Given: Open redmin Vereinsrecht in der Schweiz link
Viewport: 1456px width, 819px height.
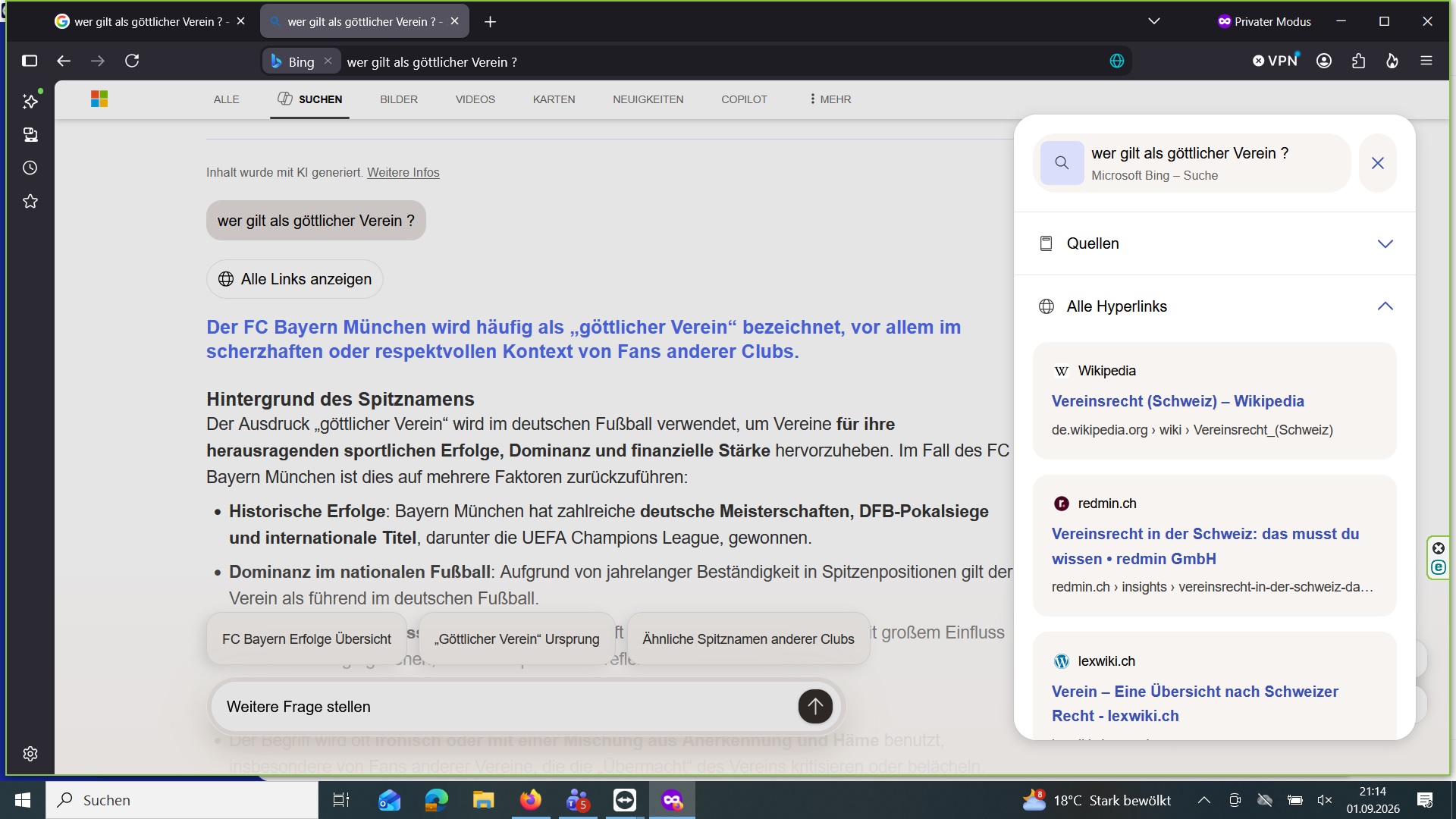Looking at the screenshot, I should (1205, 546).
